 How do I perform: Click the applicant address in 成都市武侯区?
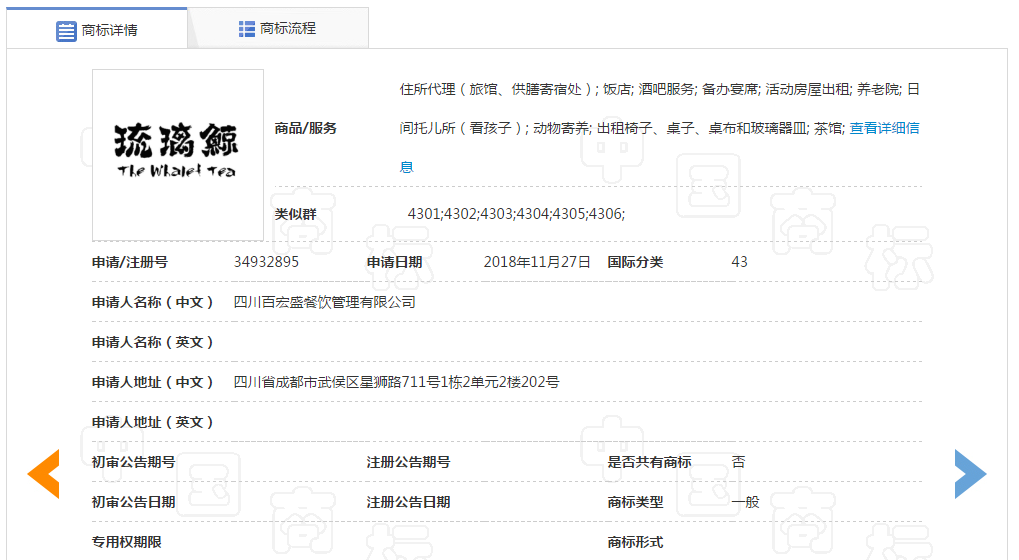point(396,382)
